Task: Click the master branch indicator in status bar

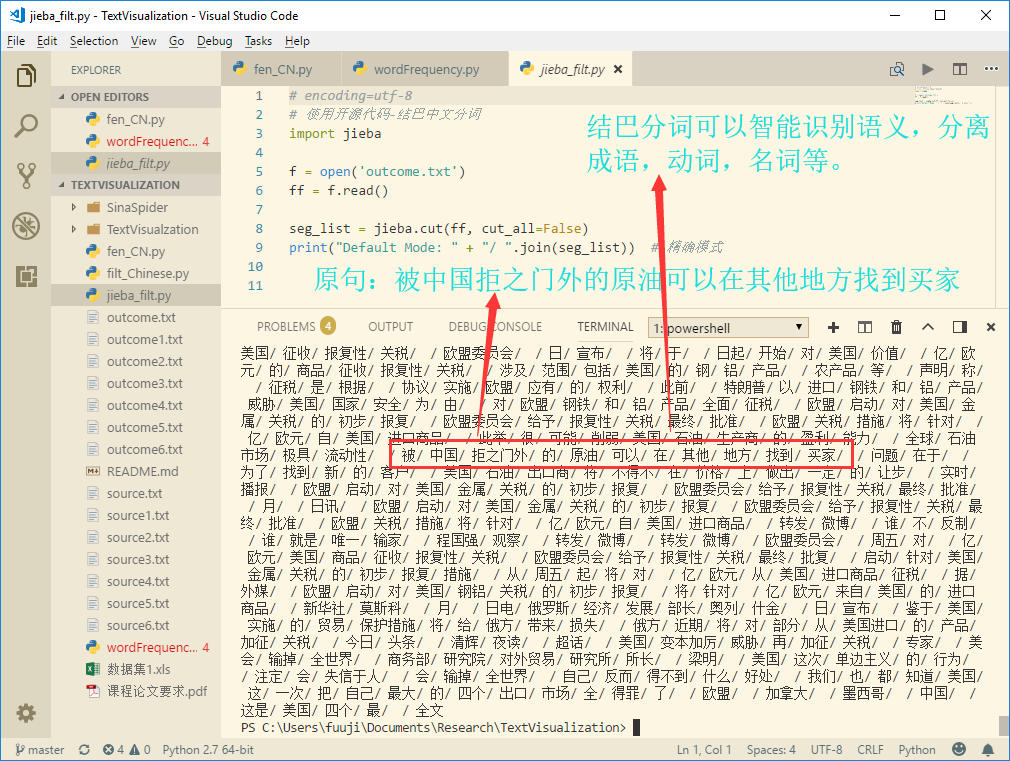Action: pyautogui.click(x=40, y=750)
